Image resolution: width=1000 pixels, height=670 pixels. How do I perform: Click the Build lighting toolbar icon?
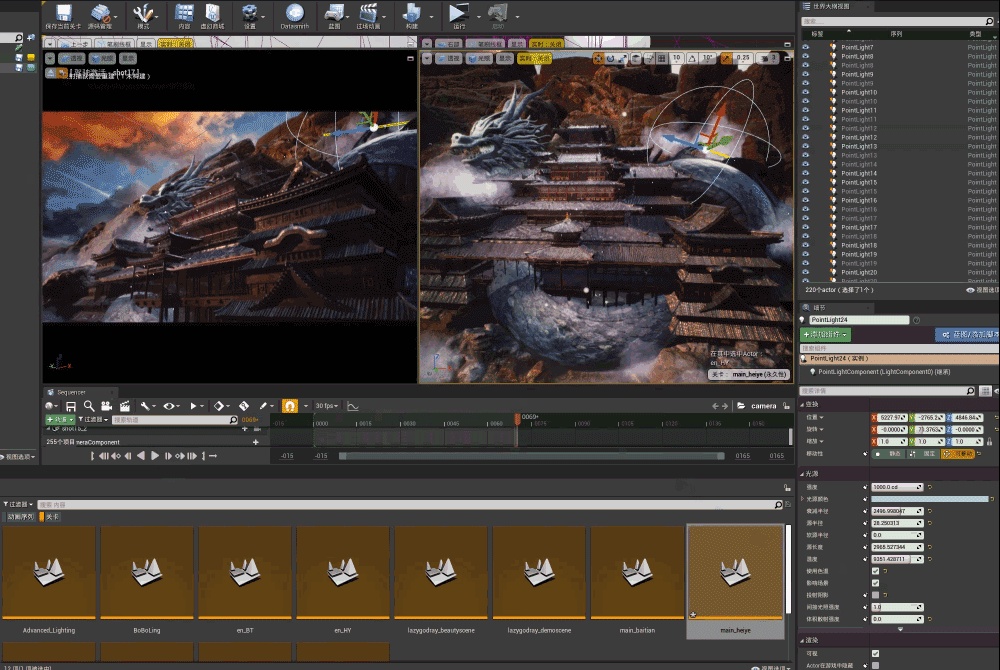click(x=412, y=14)
